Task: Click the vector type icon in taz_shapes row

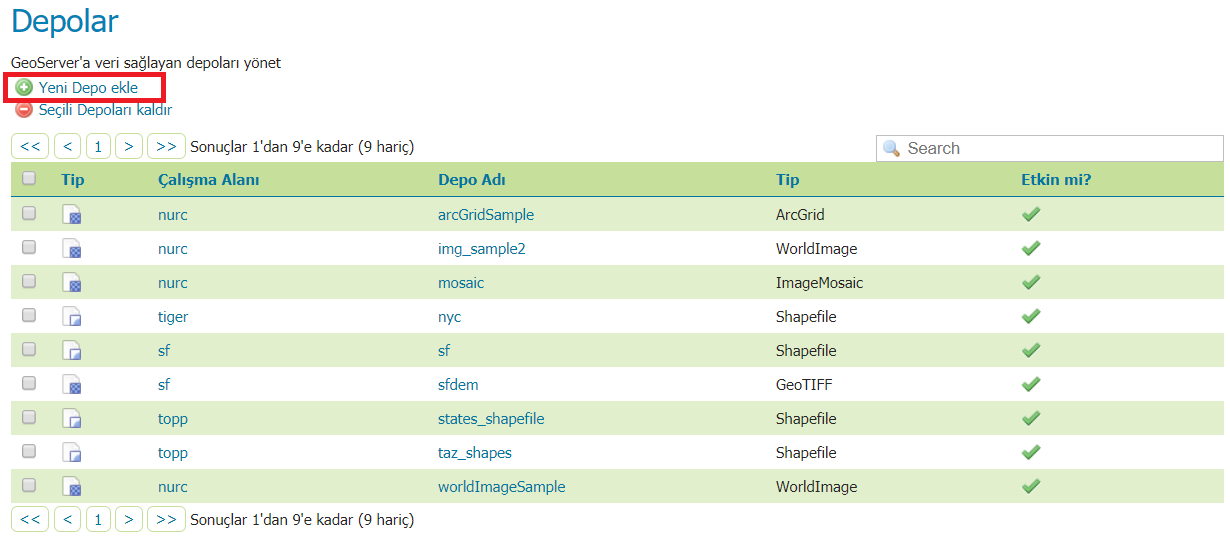Action: click(x=72, y=453)
